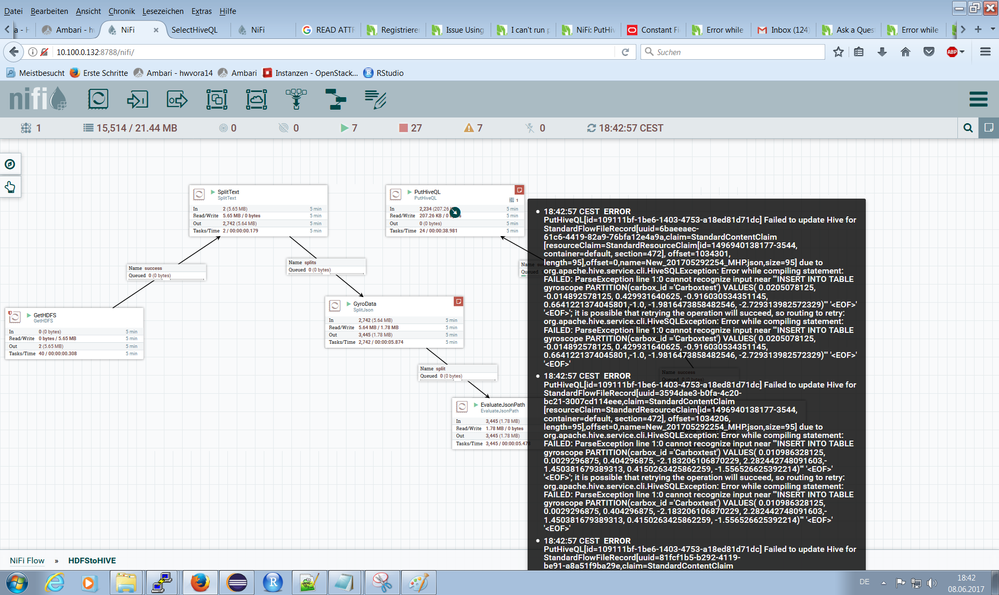999x595 pixels.
Task: Click the Template toolbar icon
Action: pos(335,99)
